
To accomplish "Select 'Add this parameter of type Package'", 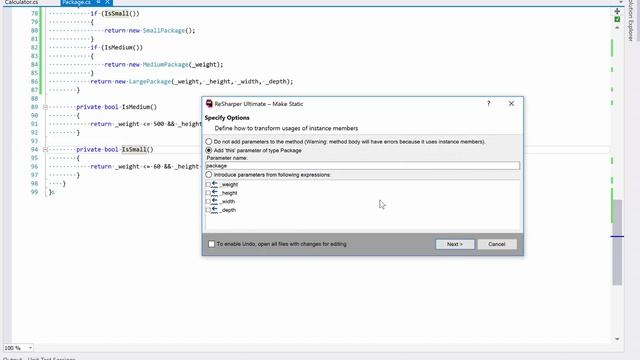I will click(x=209, y=150).
